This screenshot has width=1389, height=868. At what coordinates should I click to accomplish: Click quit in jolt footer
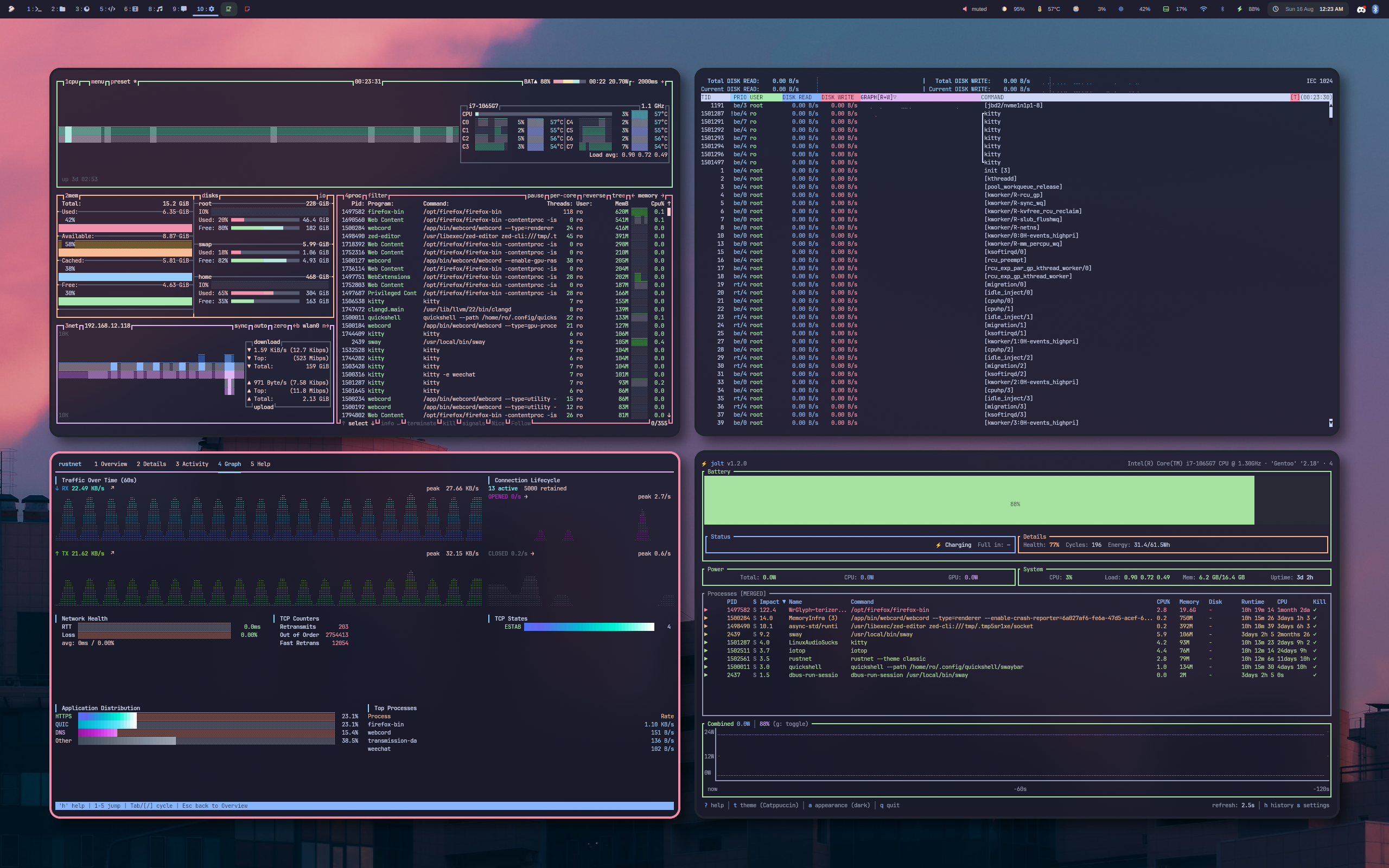point(890,806)
